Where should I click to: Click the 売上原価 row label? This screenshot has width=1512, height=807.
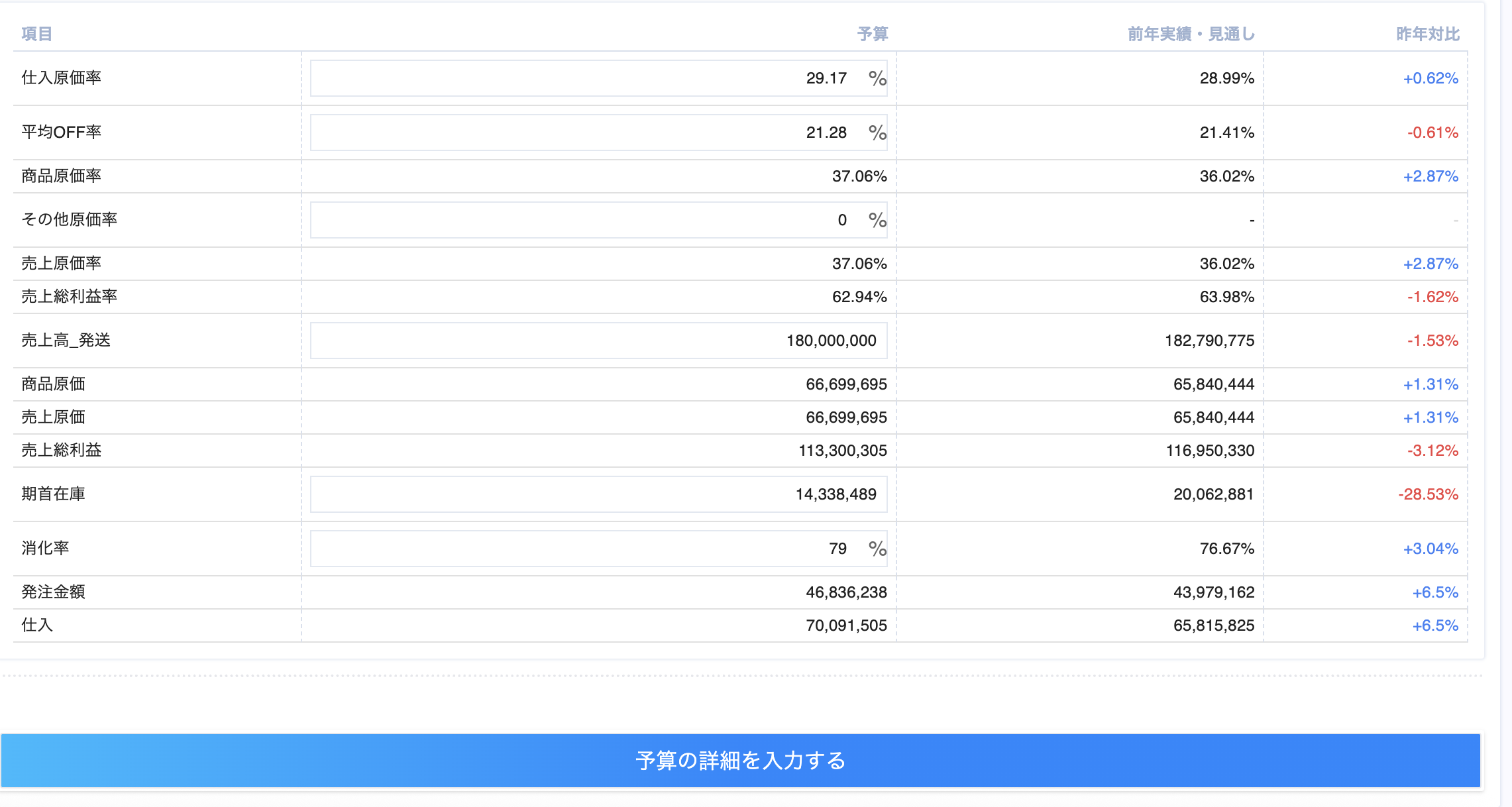point(53,417)
